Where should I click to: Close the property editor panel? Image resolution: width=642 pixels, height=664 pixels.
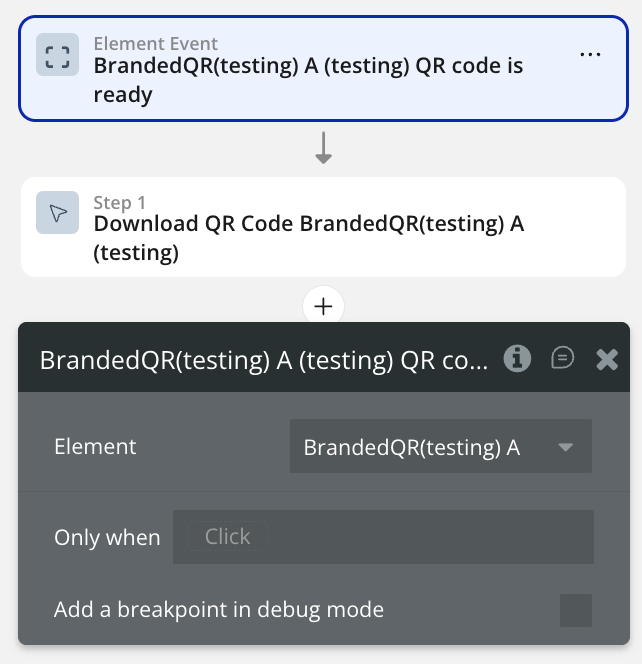(607, 360)
